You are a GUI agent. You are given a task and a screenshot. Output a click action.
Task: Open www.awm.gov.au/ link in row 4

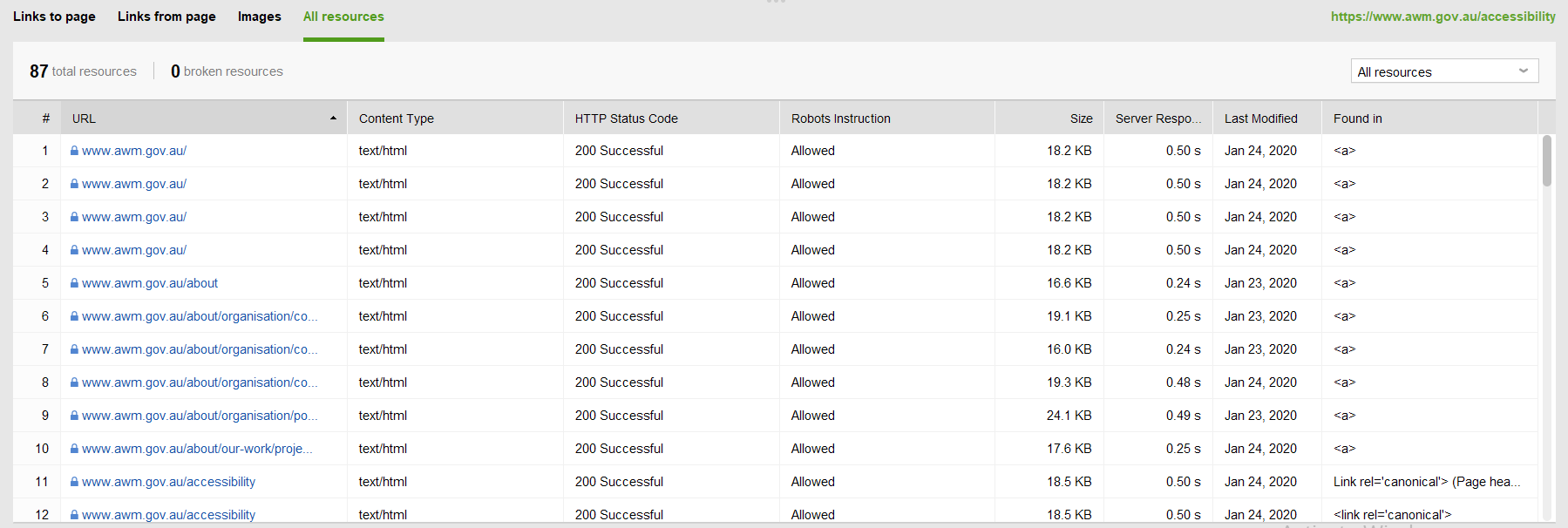pos(134,250)
